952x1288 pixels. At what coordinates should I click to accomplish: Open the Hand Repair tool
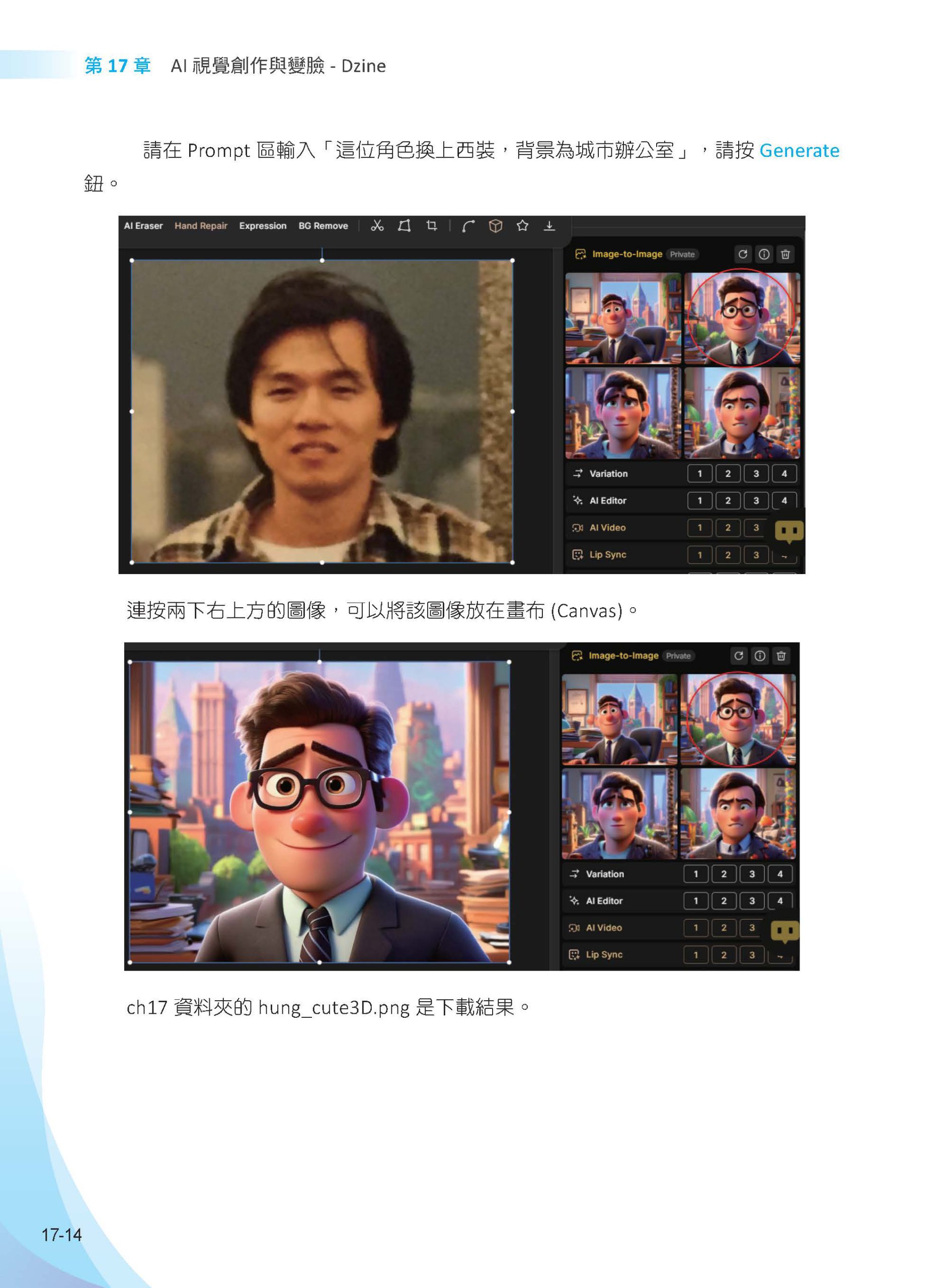(x=201, y=226)
